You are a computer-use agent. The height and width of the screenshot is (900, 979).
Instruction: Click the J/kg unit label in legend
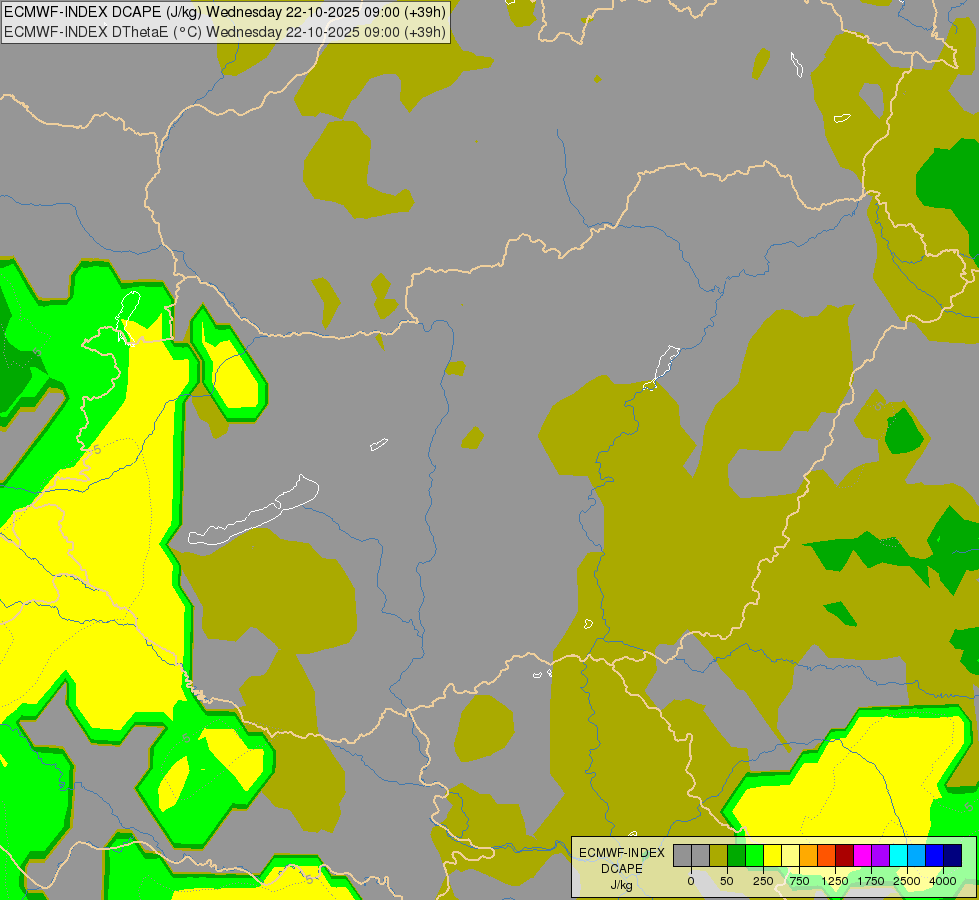pos(621,886)
